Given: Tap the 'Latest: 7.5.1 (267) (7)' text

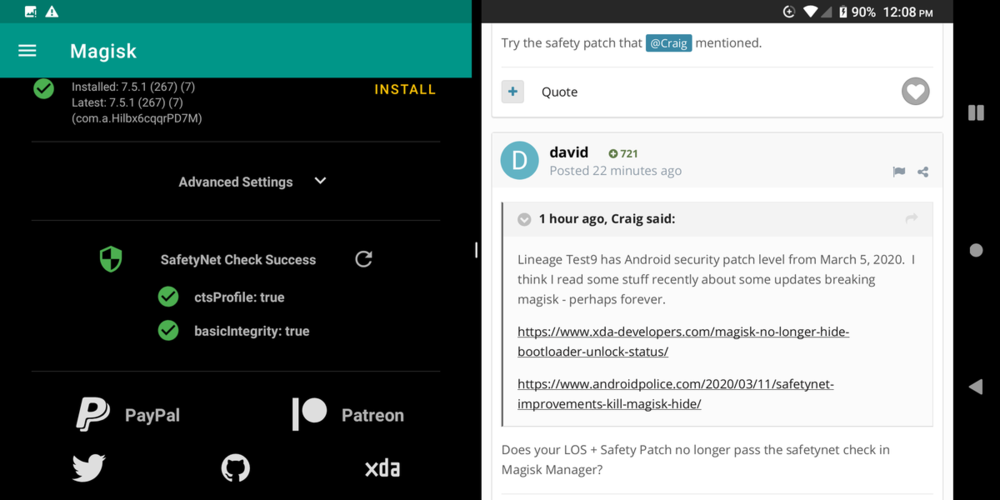Looking at the screenshot, I should 128,102.
